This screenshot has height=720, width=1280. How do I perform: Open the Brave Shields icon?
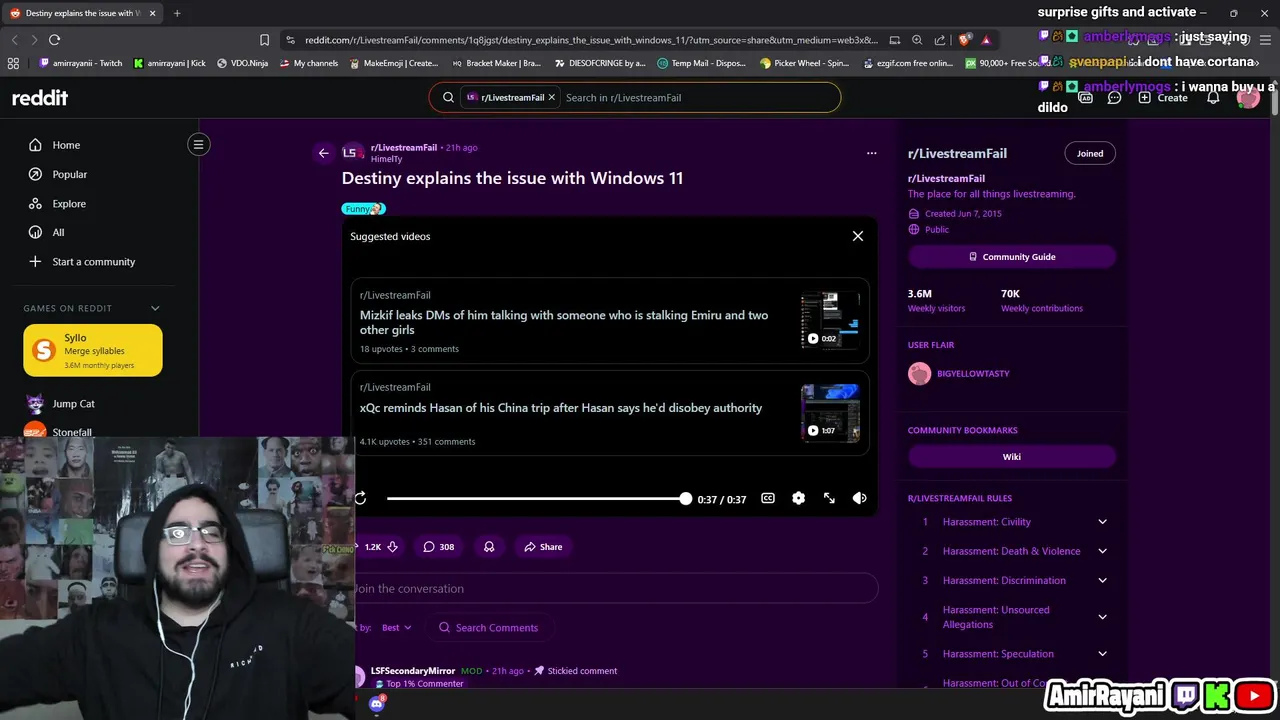[x=964, y=40]
